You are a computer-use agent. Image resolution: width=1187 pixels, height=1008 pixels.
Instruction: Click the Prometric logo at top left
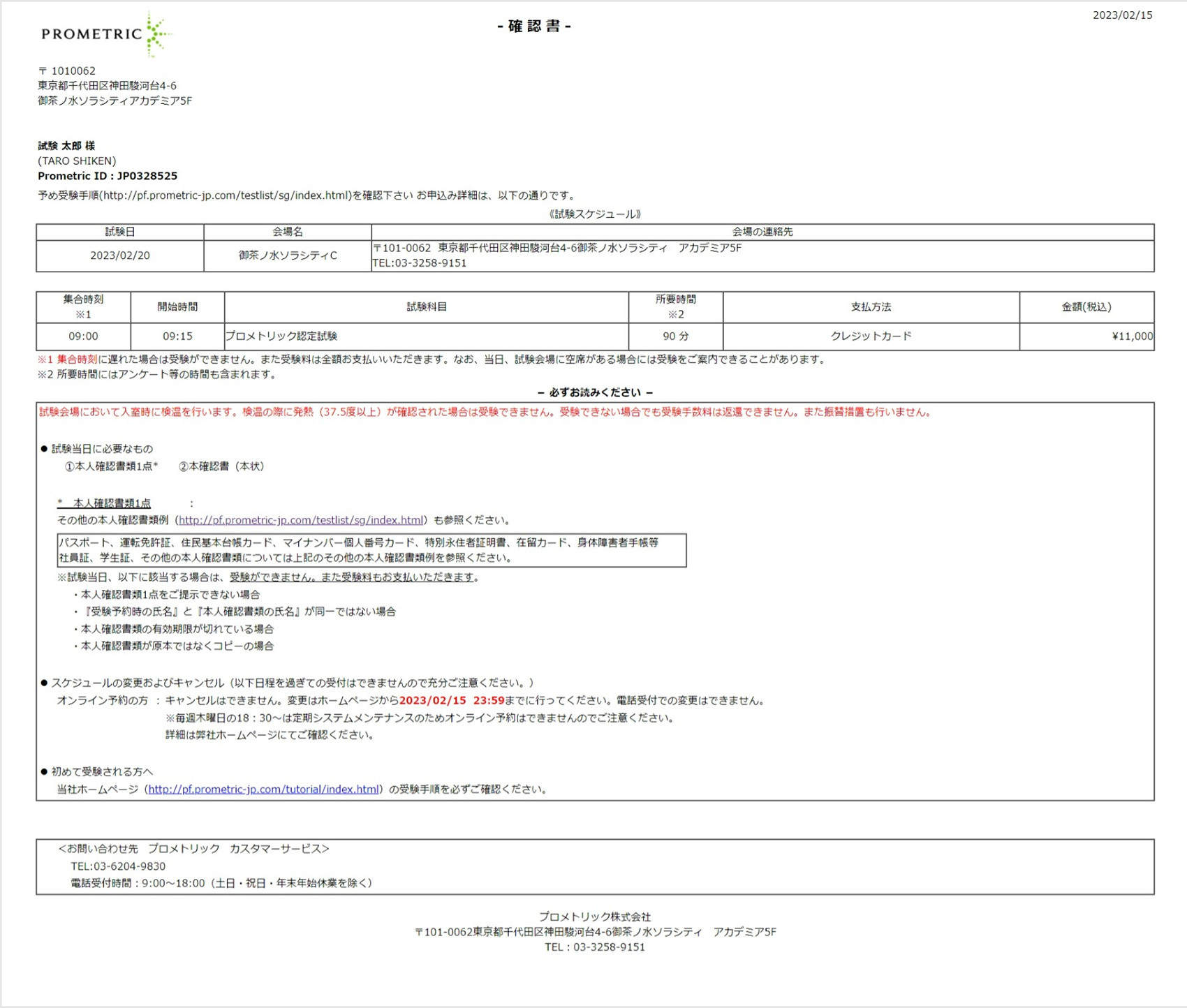pos(106,34)
